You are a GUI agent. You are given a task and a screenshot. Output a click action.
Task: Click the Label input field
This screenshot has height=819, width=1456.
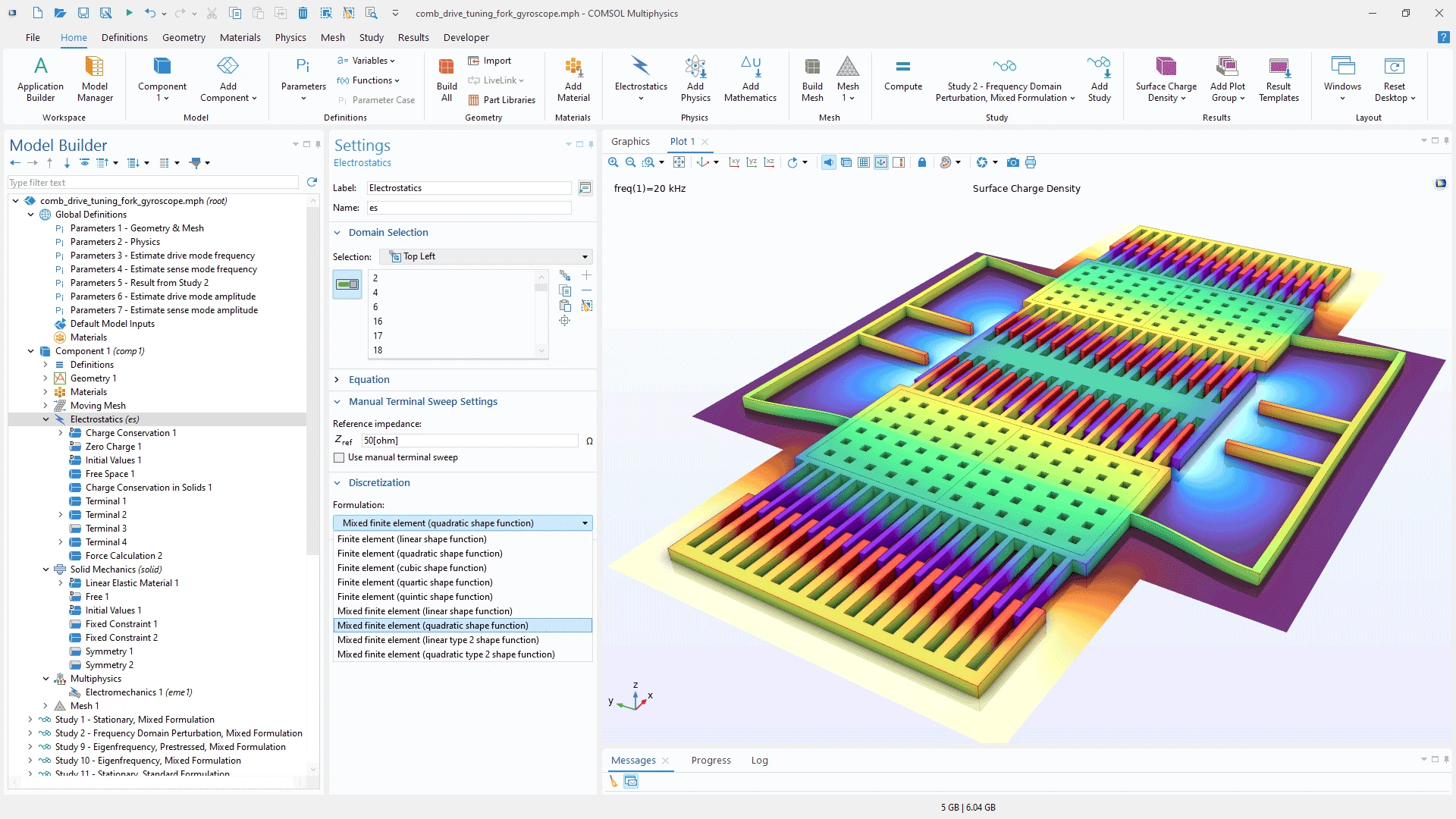469,188
